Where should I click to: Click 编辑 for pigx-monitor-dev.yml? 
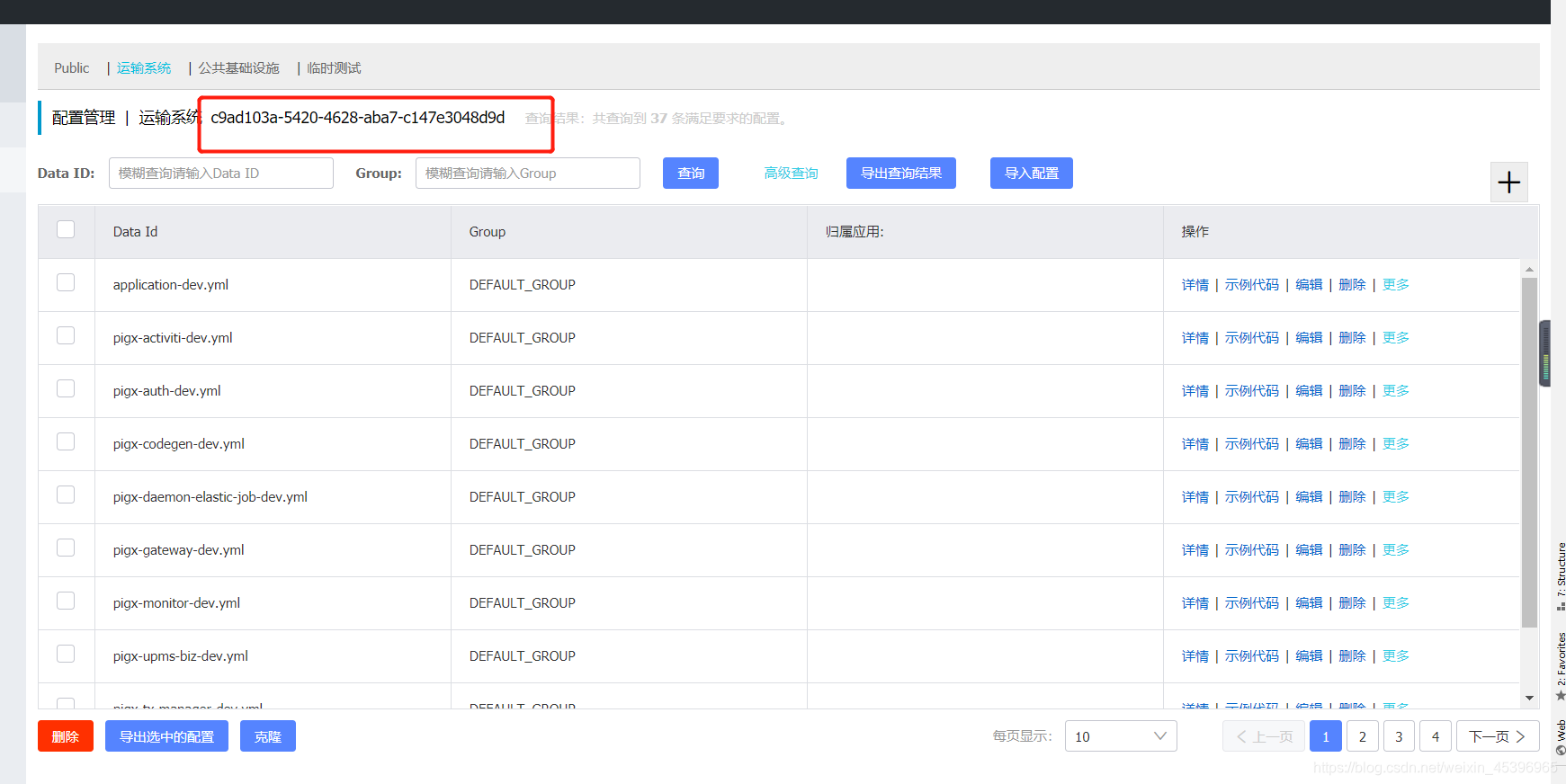pos(1309,603)
